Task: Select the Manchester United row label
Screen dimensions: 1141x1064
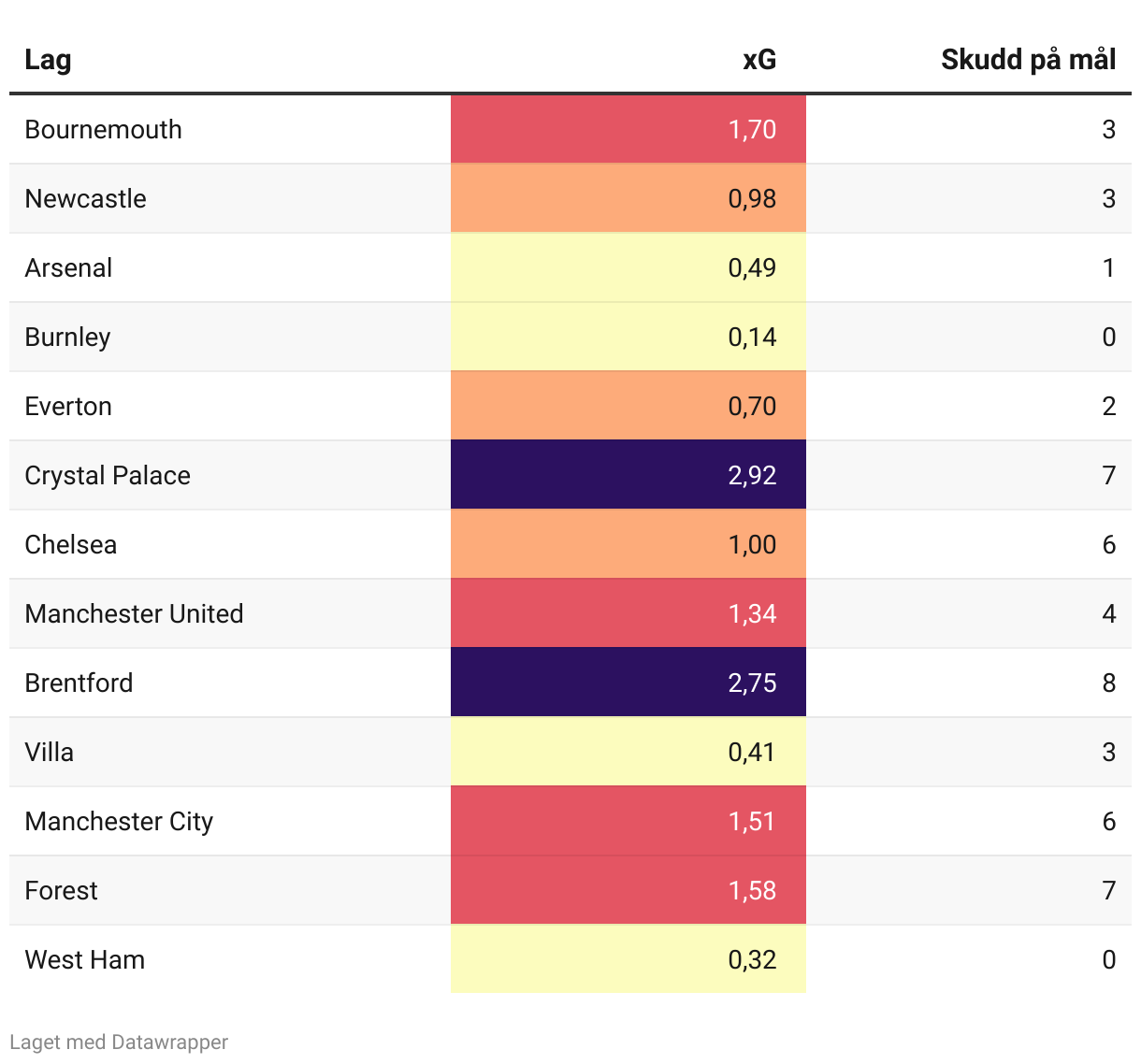Action: tap(134, 614)
